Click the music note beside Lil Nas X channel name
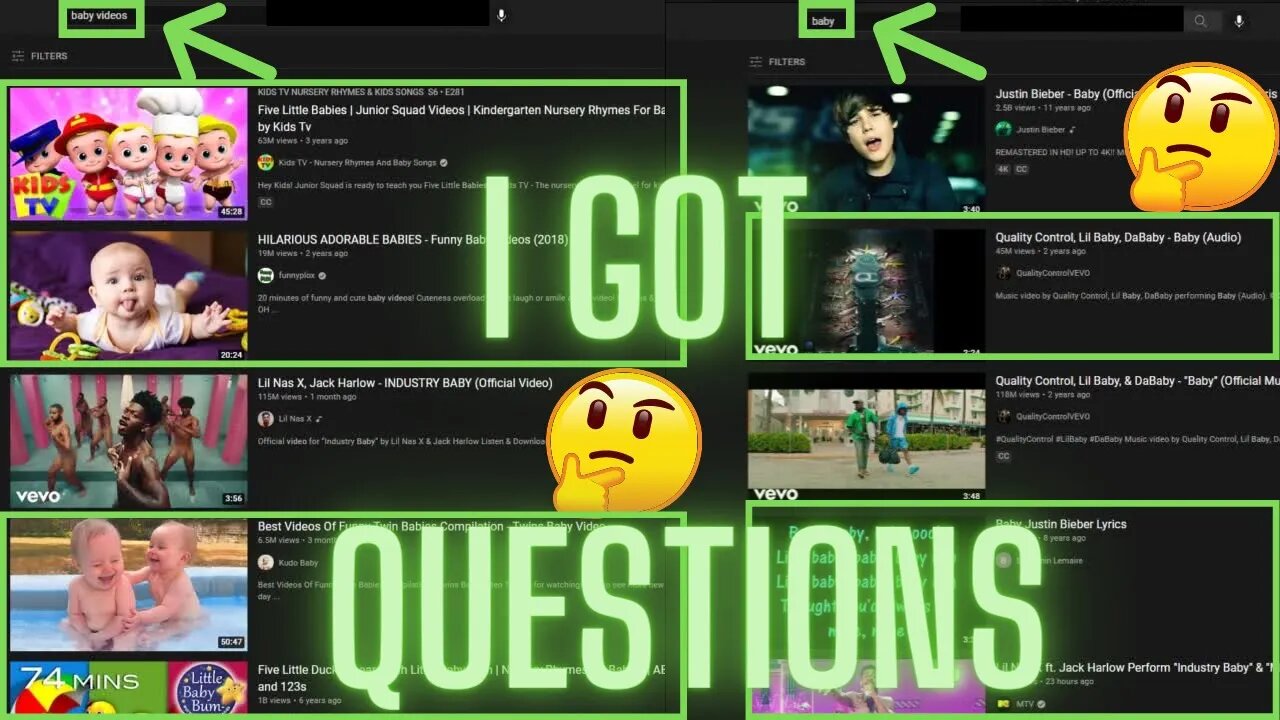The width and height of the screenshot is (1280, 720). (x=318, y=419)
